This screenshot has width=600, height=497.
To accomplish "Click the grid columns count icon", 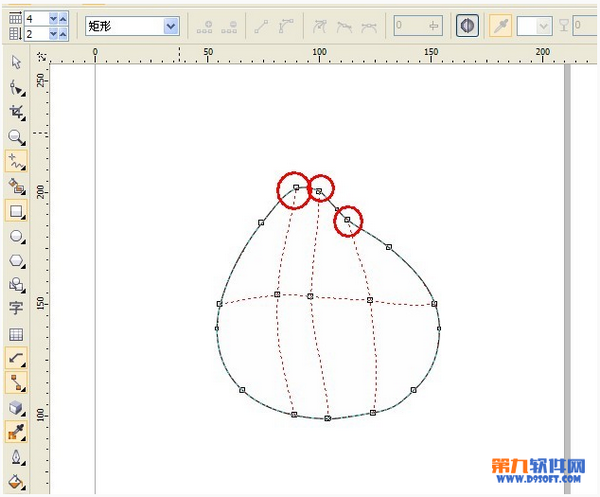I will point(15,18).
